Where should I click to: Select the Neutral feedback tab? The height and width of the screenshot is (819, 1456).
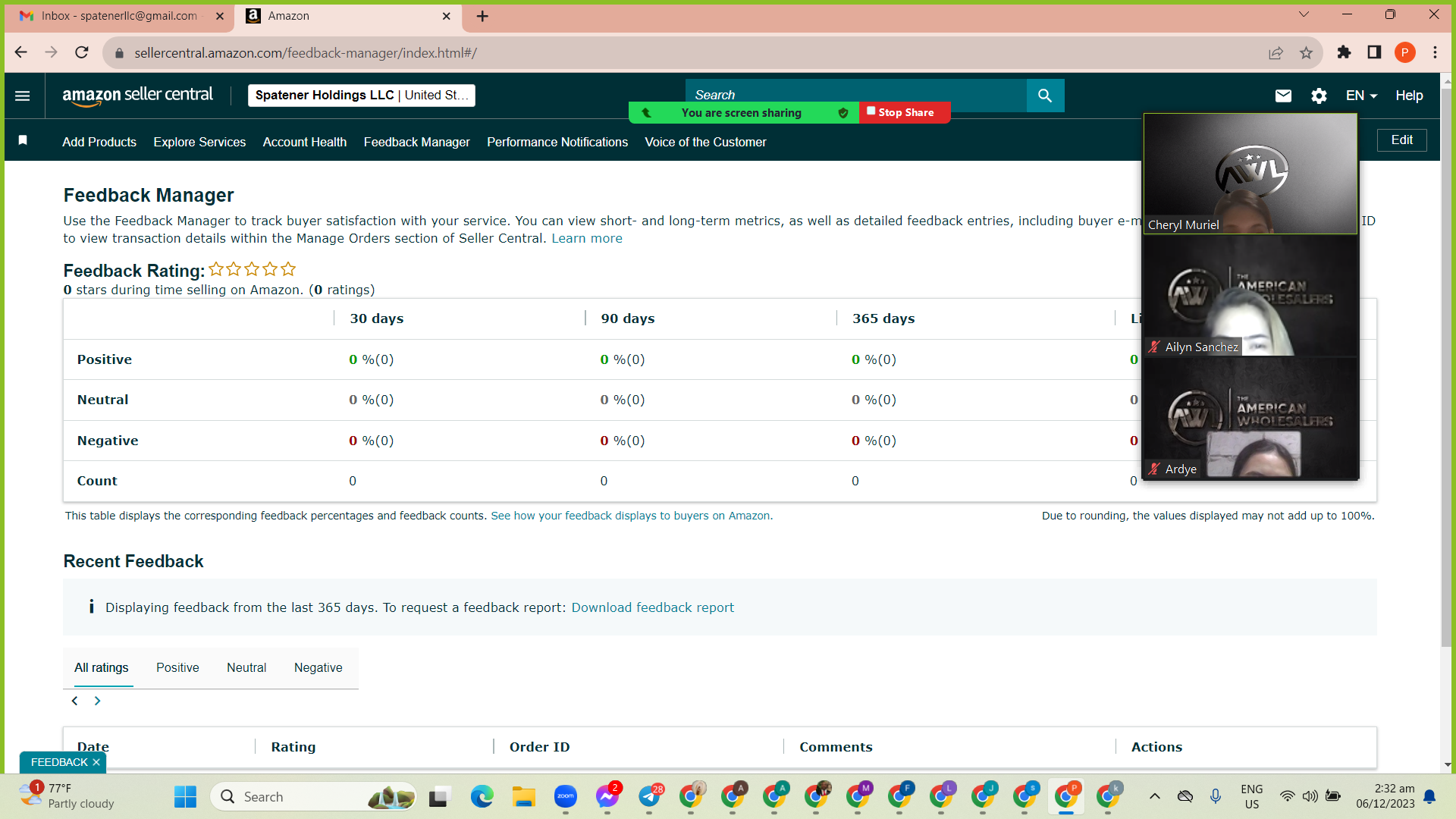click(246, 667)
